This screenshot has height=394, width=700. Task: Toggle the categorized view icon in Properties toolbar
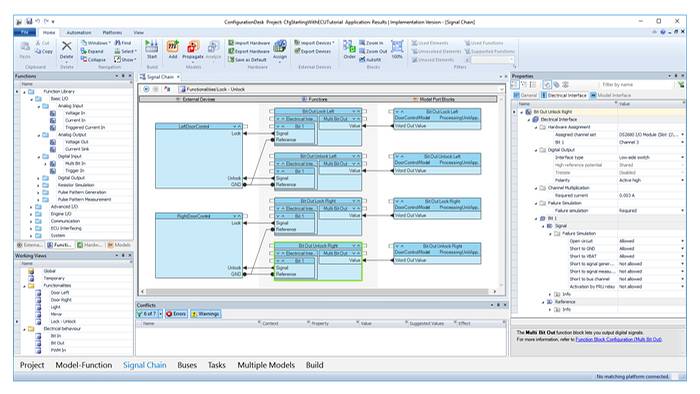pos(515,84)
